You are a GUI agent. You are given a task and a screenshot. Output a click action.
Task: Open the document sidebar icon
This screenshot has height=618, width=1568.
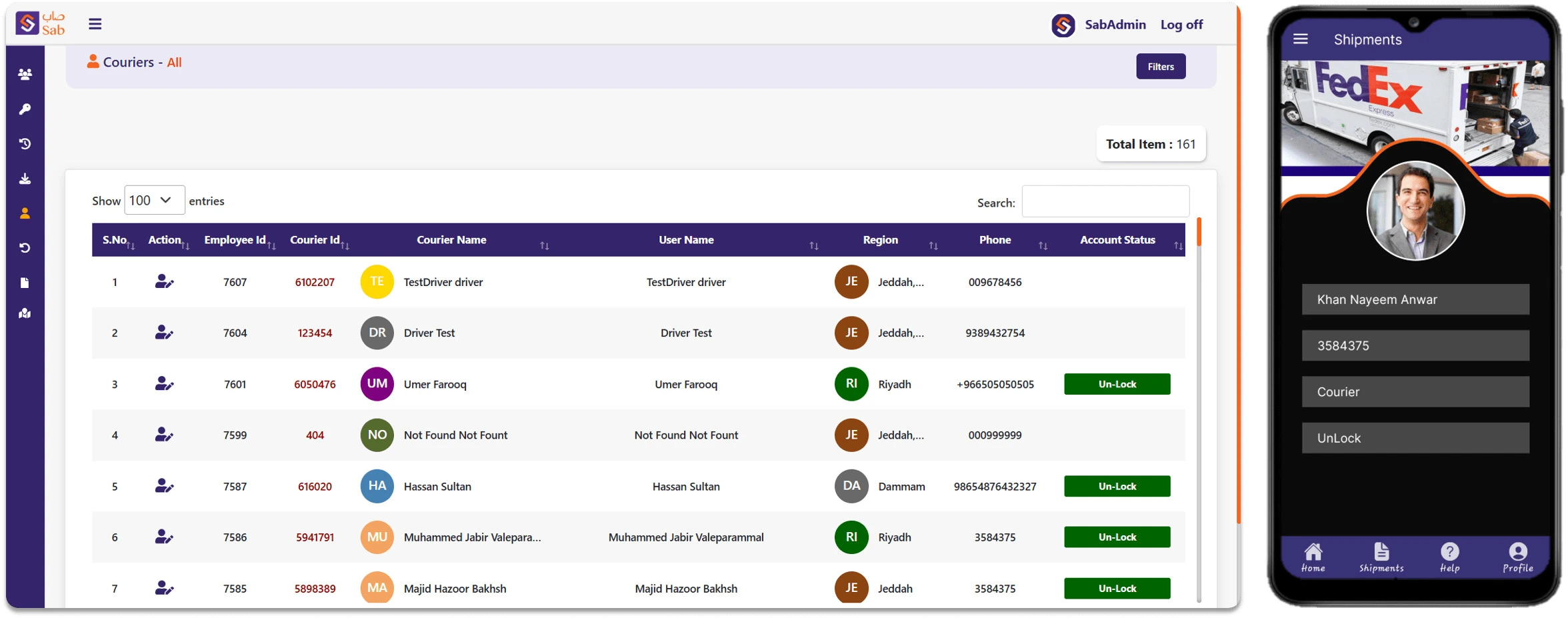(x=25, y=282)
